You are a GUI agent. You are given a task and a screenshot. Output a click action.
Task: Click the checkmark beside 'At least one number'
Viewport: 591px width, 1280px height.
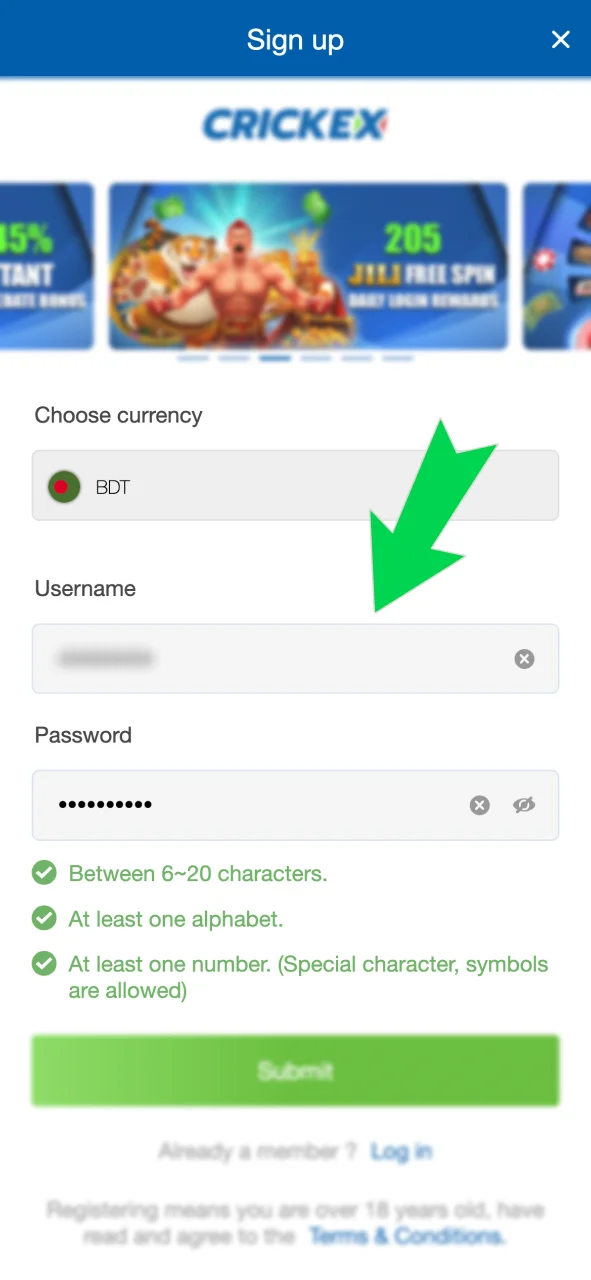pos(44,964)
